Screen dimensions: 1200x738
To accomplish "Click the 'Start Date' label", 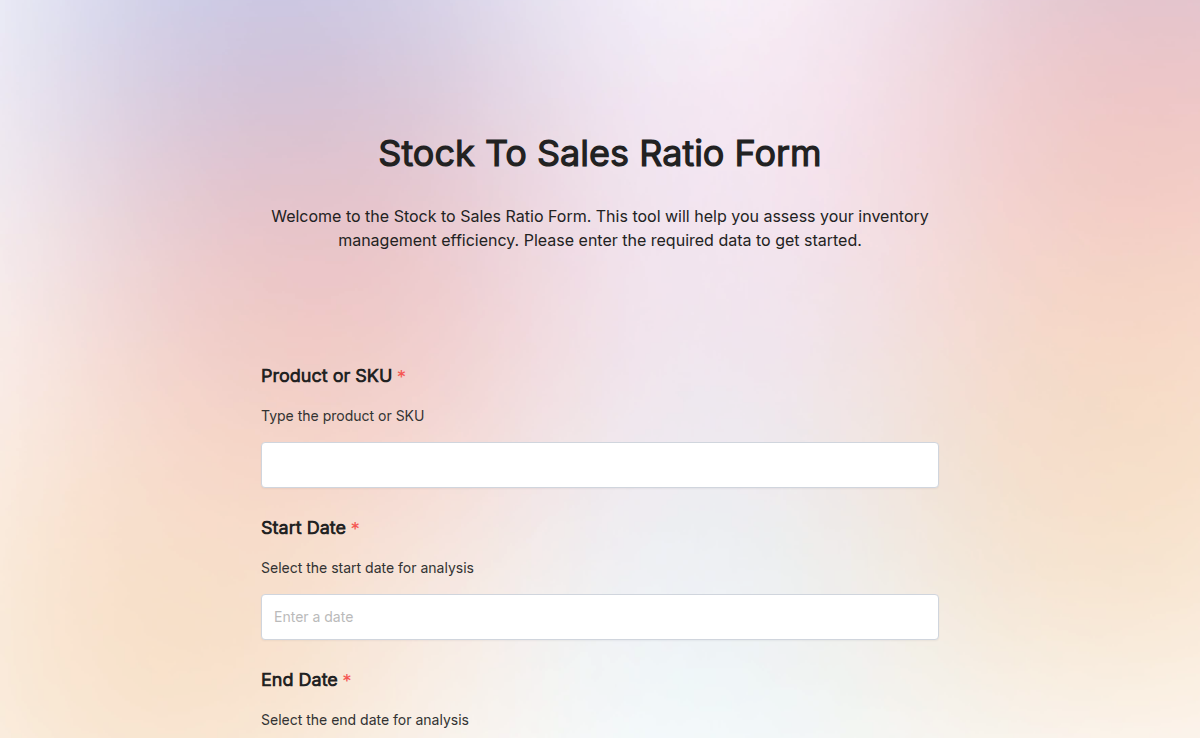I will tap(302, 527).
